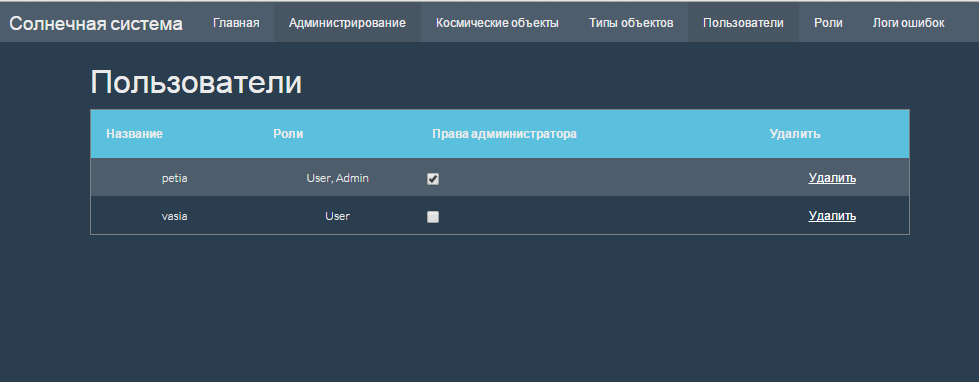Click the Права администратора column header
The width and height of the screenshot is (979, 382).
504,134
